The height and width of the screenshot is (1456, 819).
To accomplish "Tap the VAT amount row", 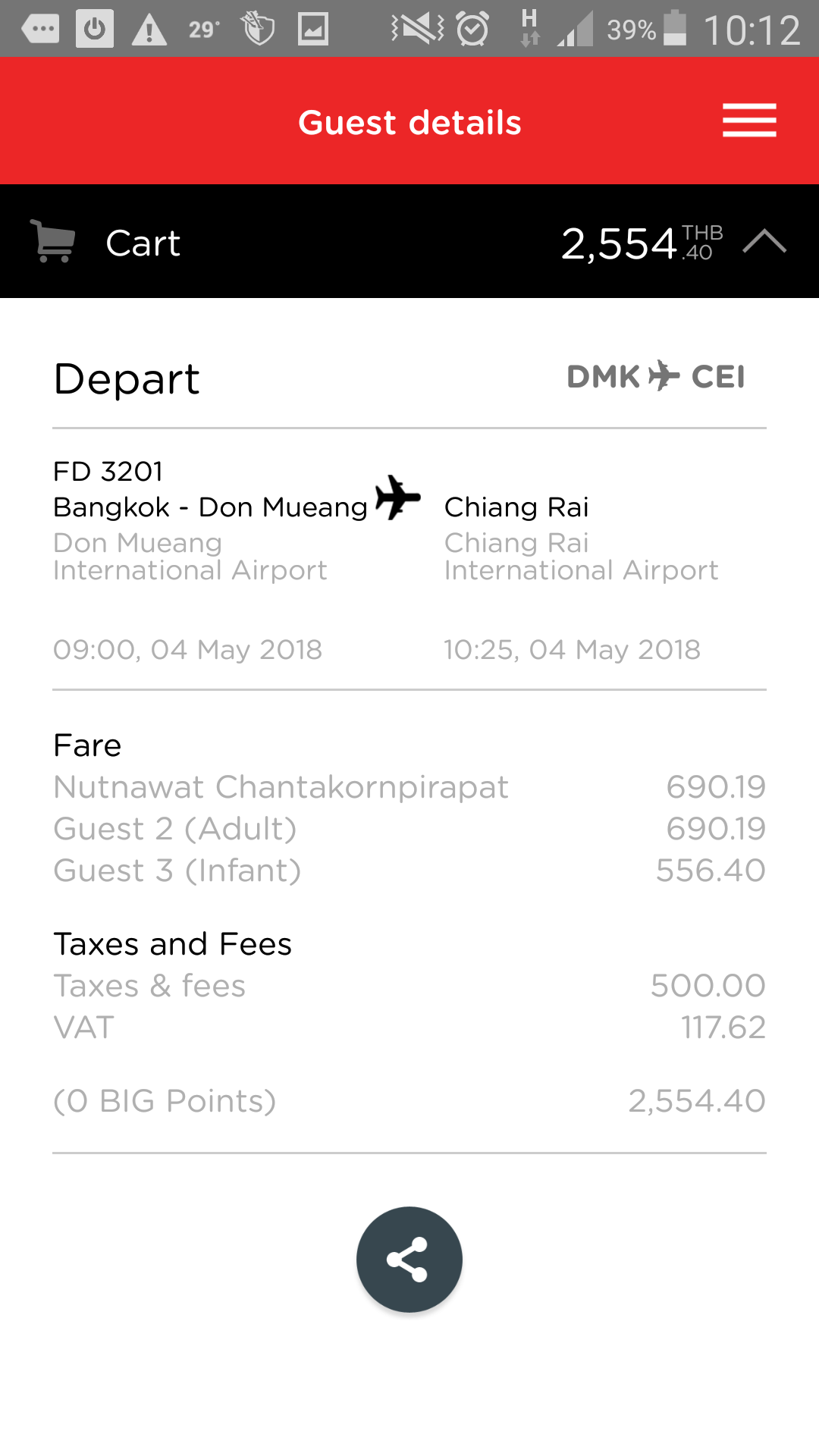I will [x=409, y=1028].
